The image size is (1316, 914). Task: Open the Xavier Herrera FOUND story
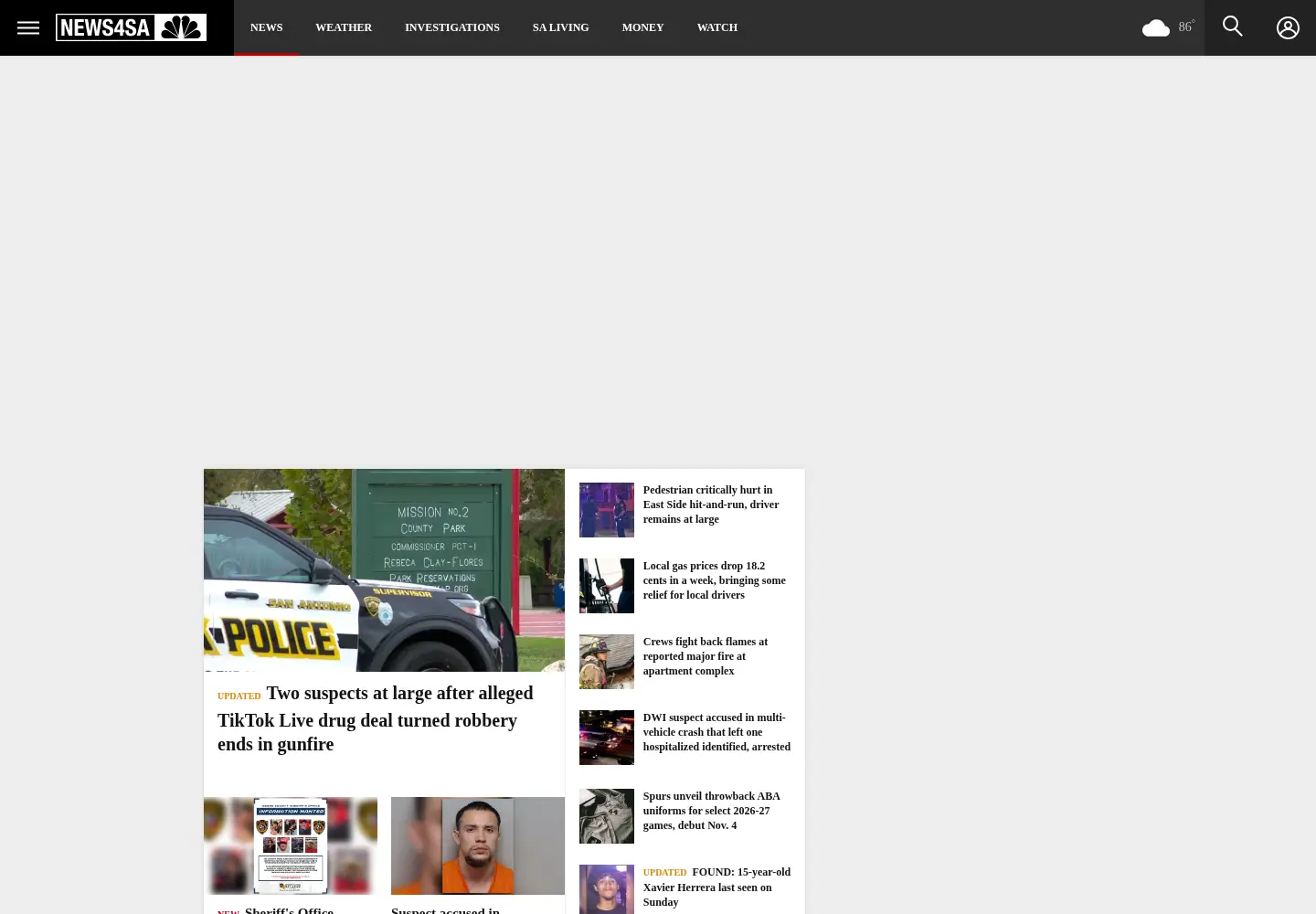pyautogui.click(x=716, y=887)
